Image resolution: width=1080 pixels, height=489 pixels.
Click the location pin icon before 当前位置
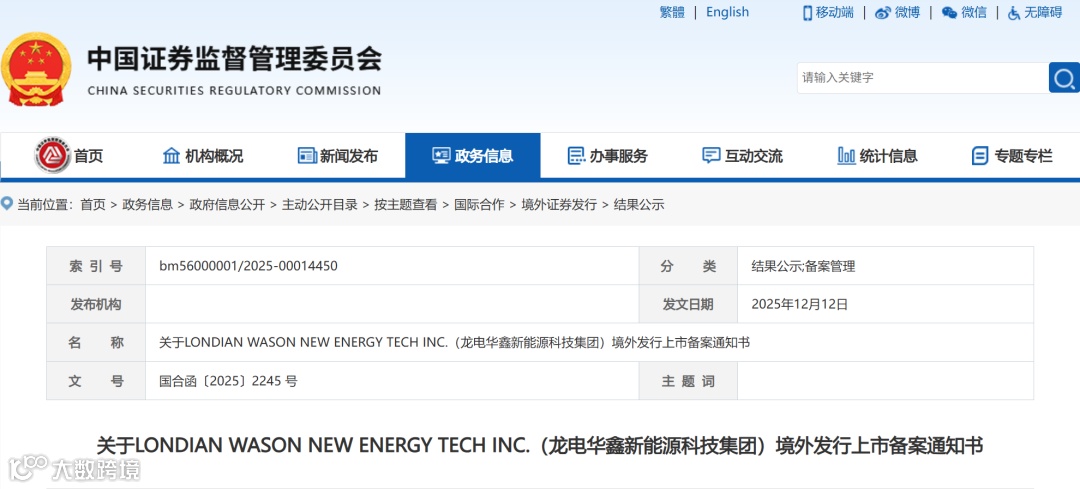(7, 203)
